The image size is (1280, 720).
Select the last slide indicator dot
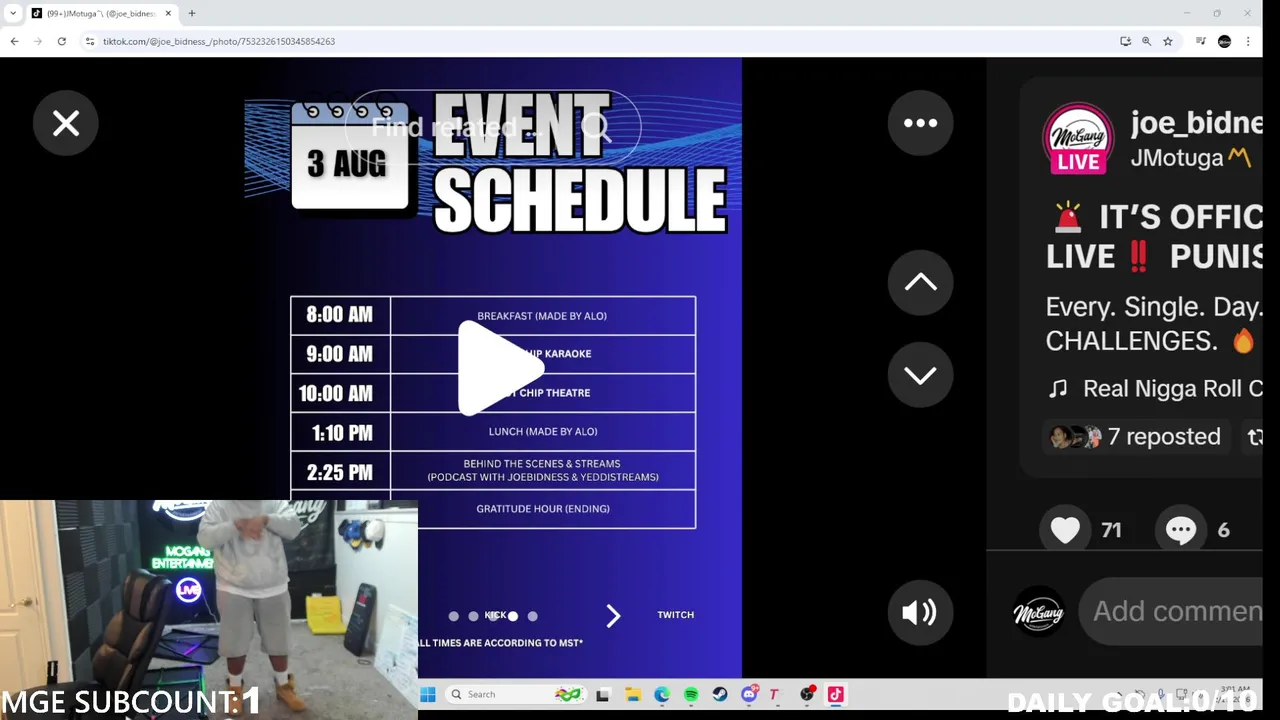(532, 616)
